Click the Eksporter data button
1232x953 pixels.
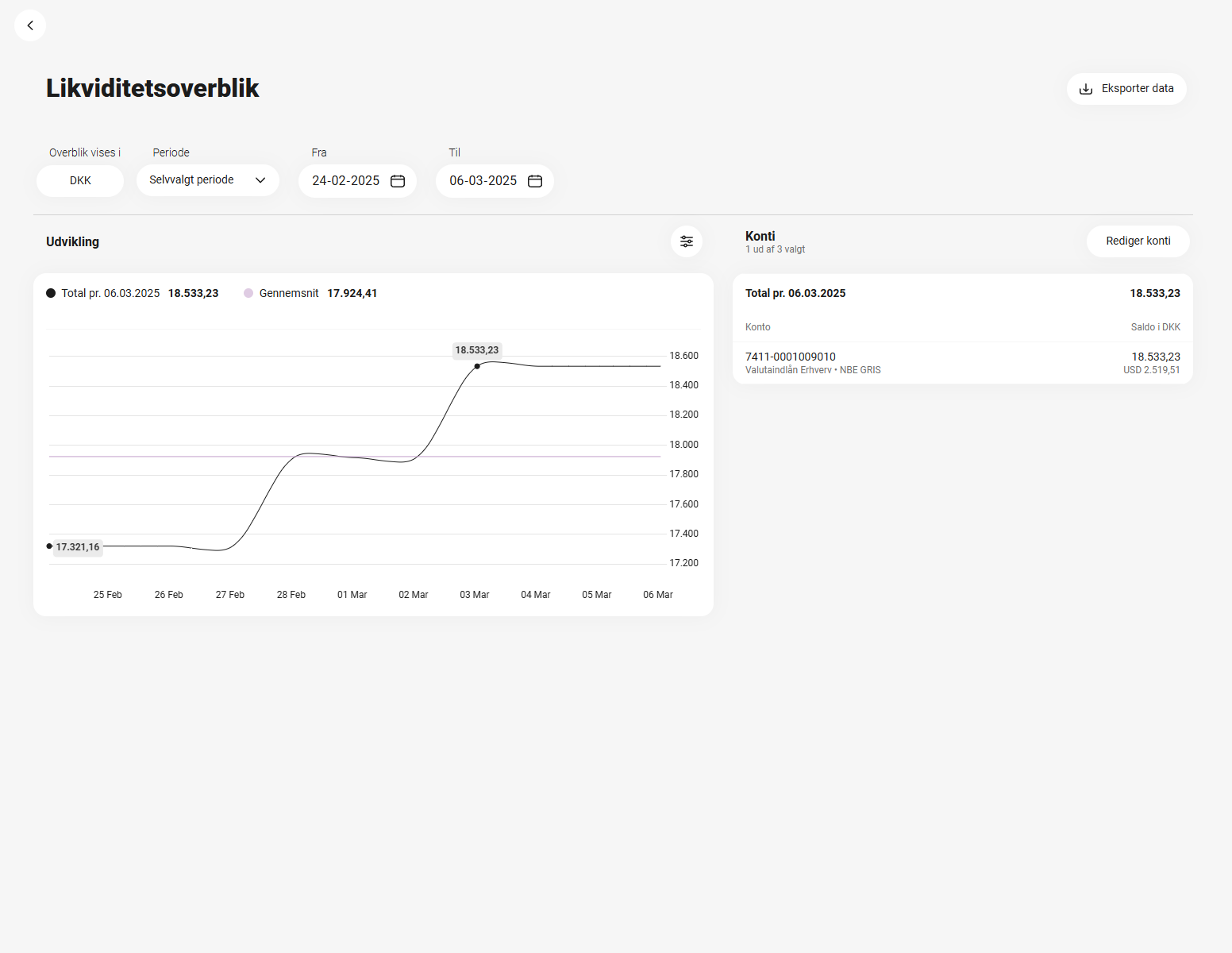pos(1126,89)
